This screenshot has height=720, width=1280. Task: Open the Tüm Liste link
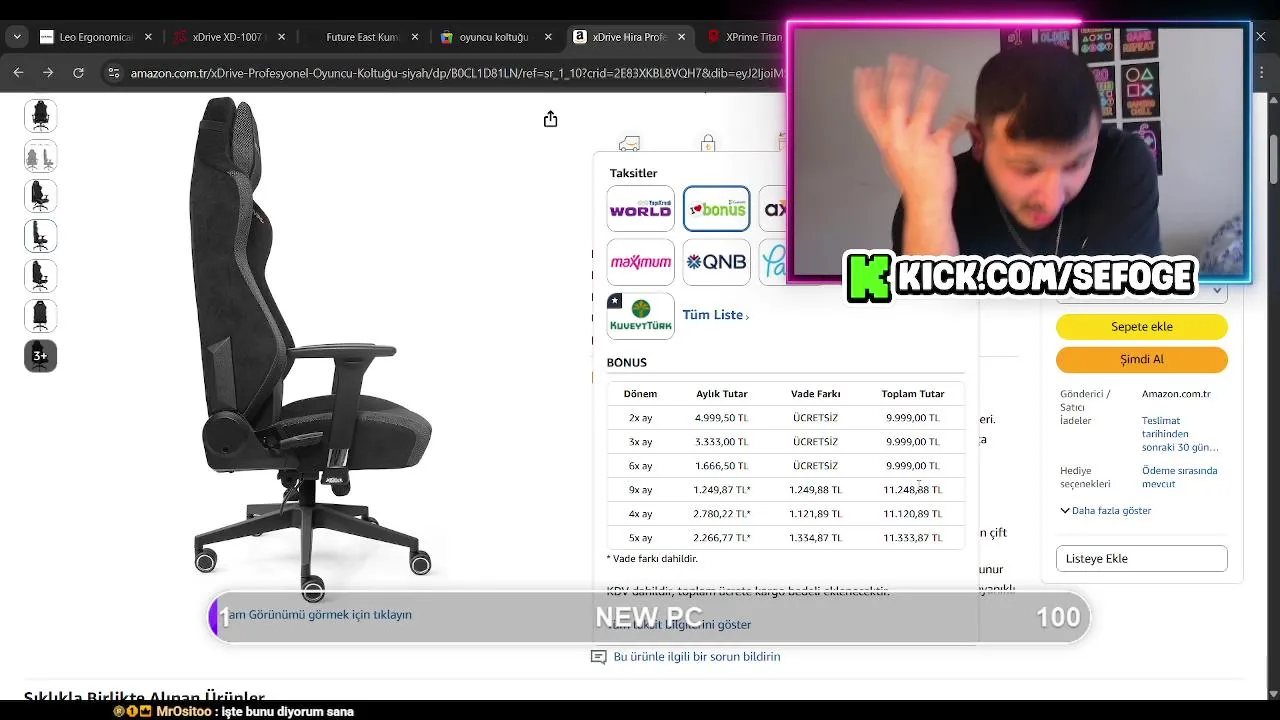click(x=715, y=315)
